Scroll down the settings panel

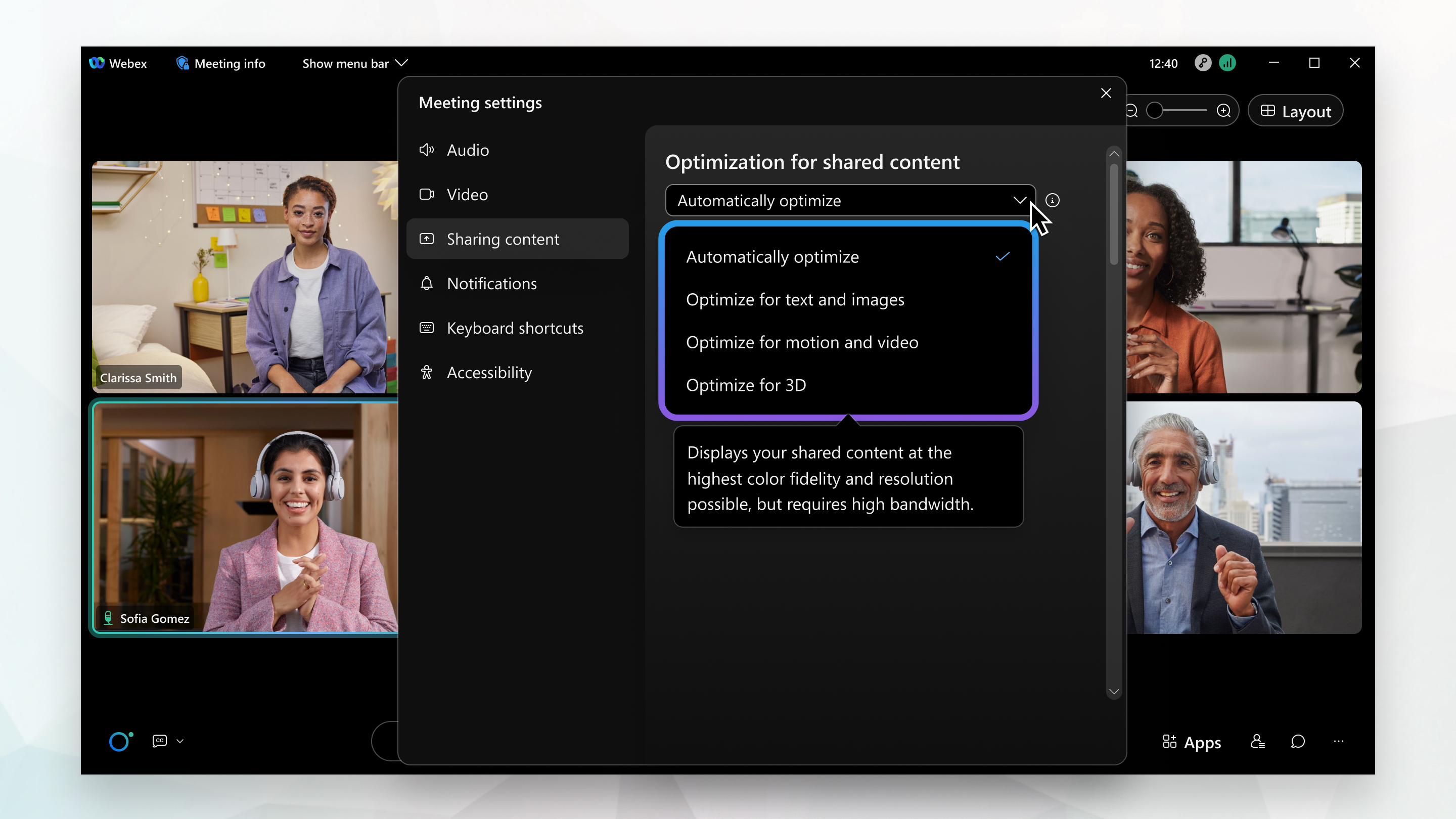click(1114, 692)
